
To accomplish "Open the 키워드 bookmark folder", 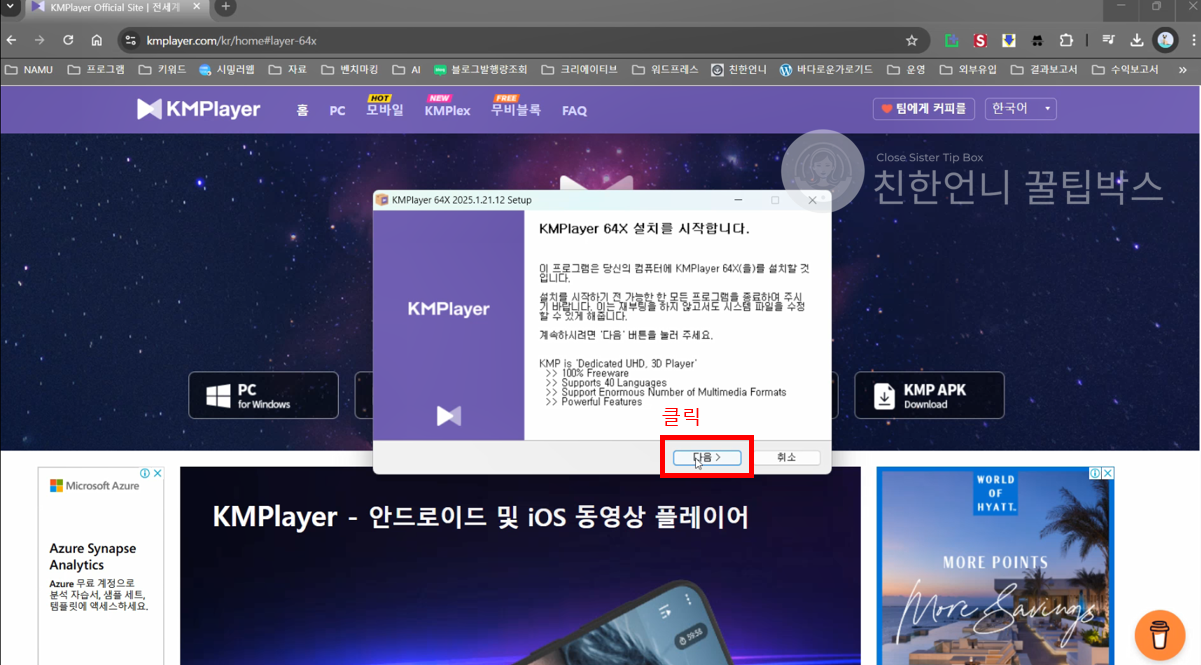I will click(x=162, y=70).
